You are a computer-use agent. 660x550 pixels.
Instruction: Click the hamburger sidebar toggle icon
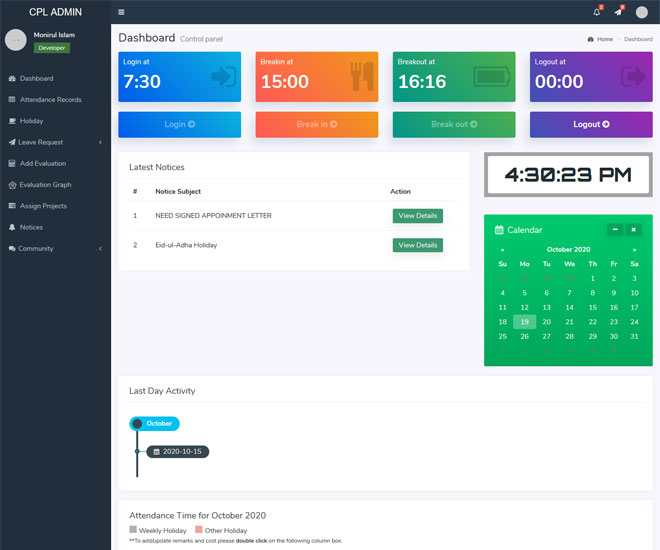[x=121, y=12]
